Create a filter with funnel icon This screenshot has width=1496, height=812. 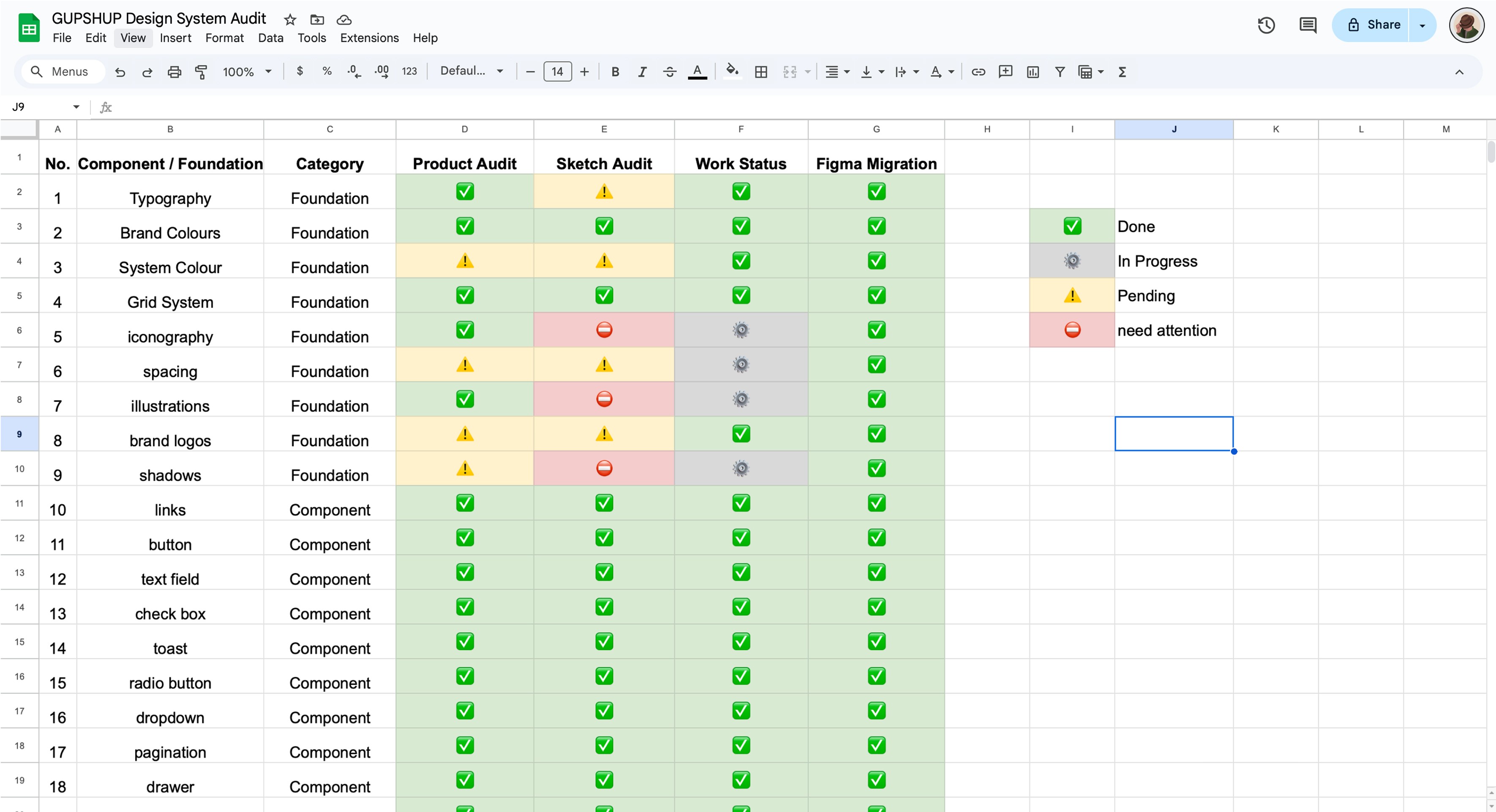1060,72
